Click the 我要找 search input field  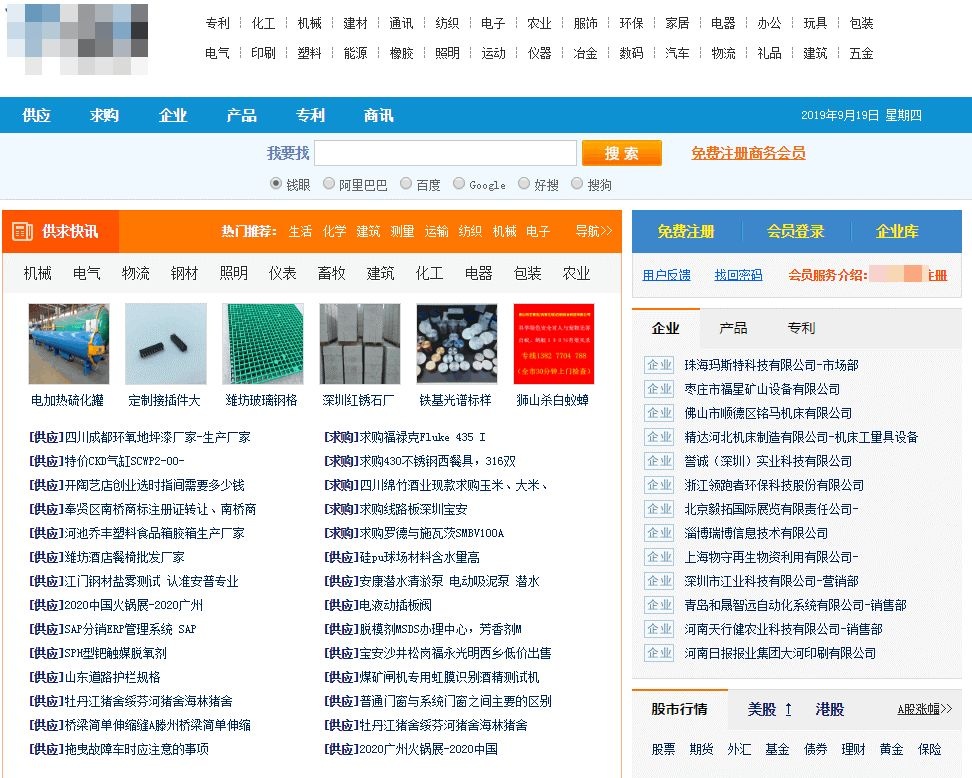445,153
